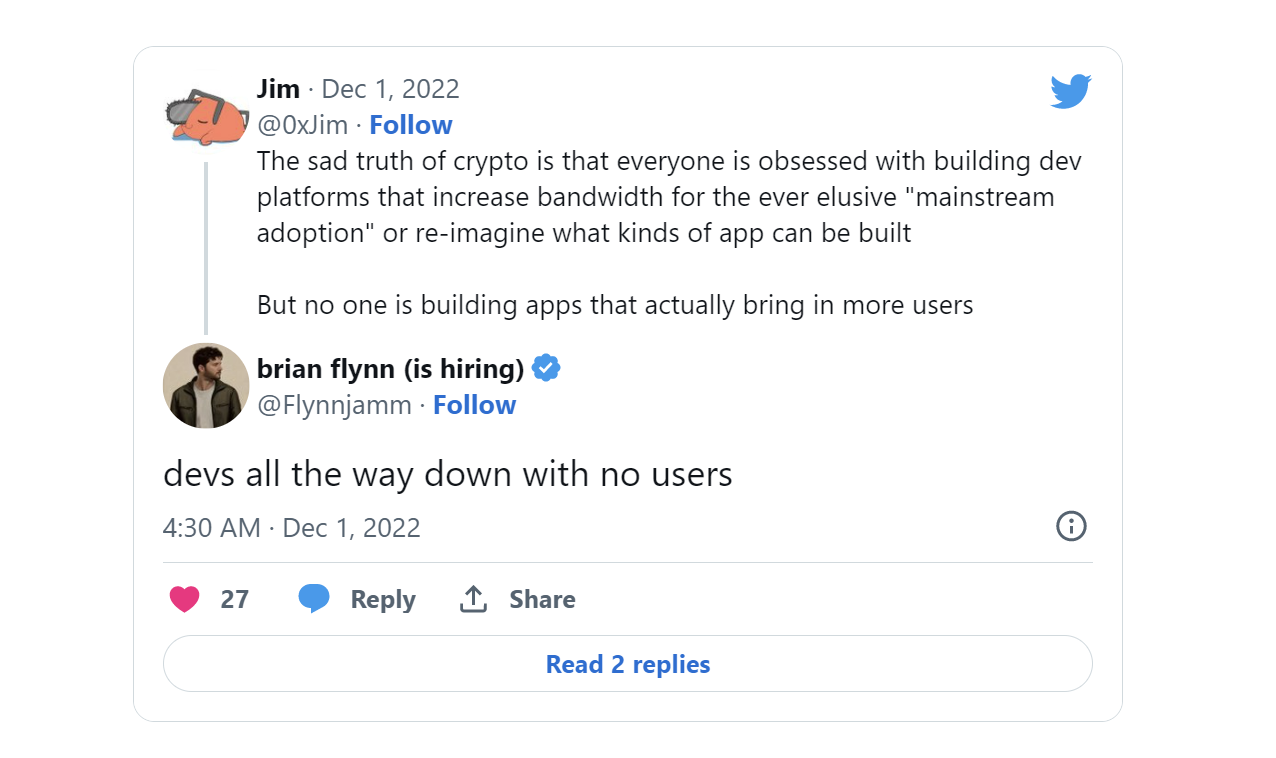Viewport: 1276px width, 758px height.
Task: Open Jim's display name
Action: pyautogui.click(x=278, y=89)
